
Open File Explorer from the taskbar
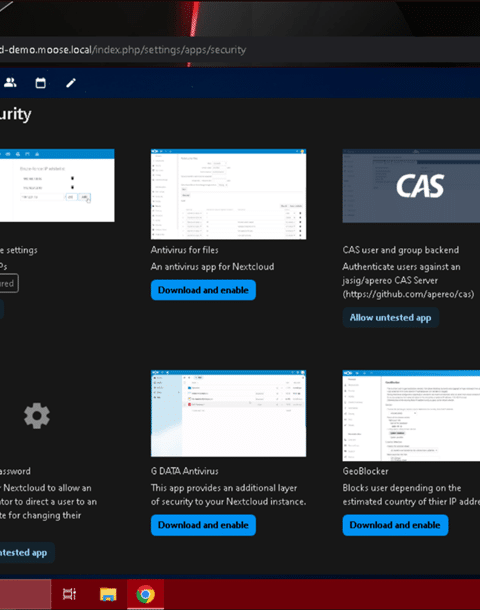(108, 594)
